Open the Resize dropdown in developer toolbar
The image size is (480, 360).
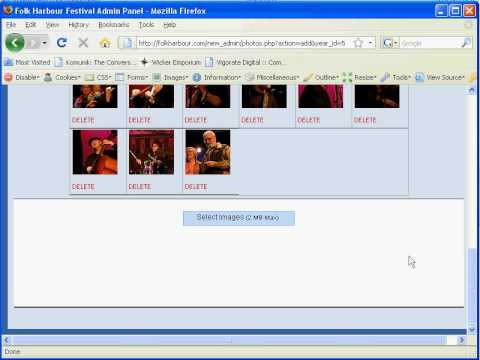[x=365, y=77]
